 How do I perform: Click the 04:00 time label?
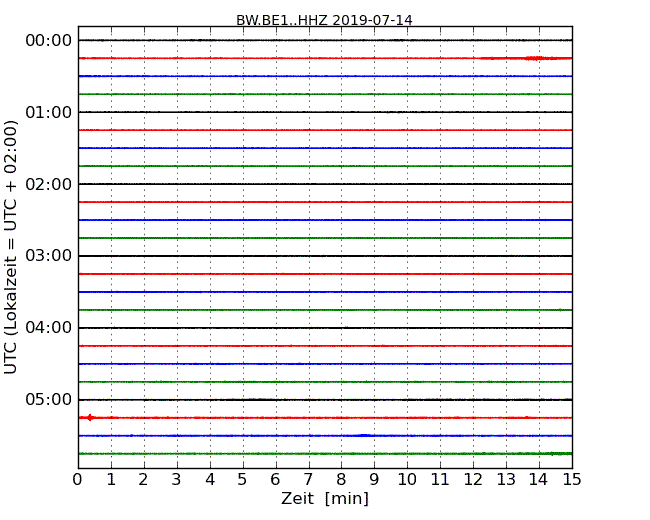point(49,328)
